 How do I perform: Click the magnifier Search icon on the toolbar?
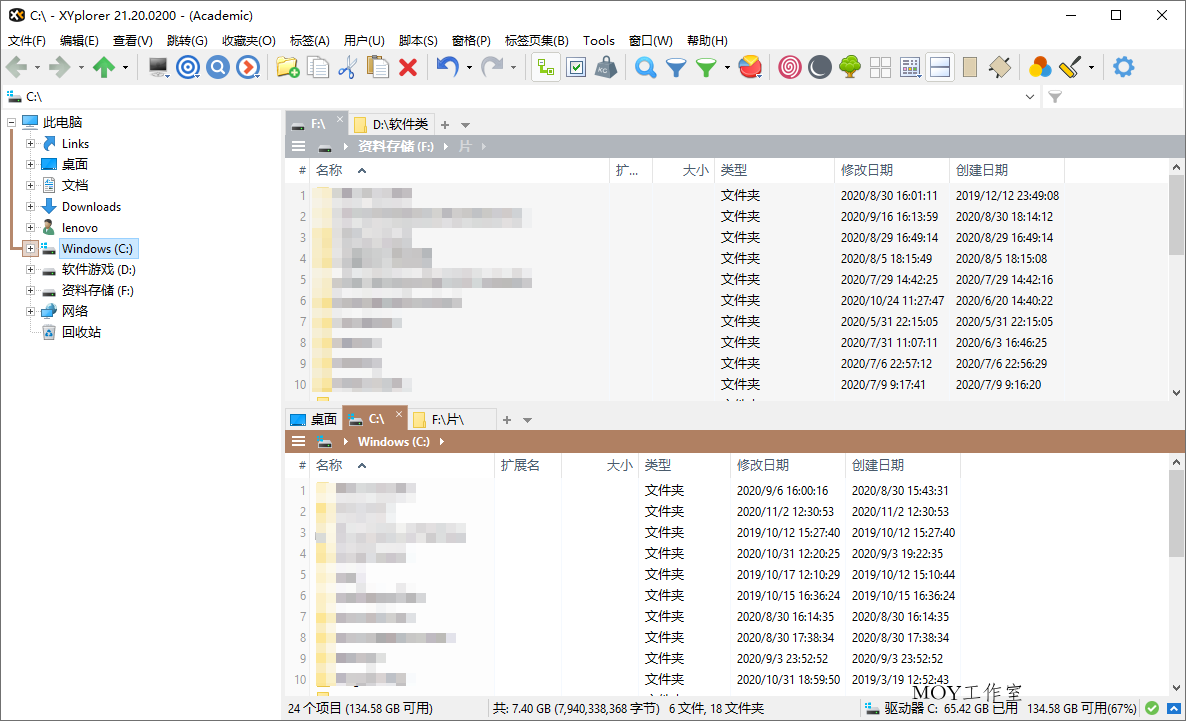point(645,67)
